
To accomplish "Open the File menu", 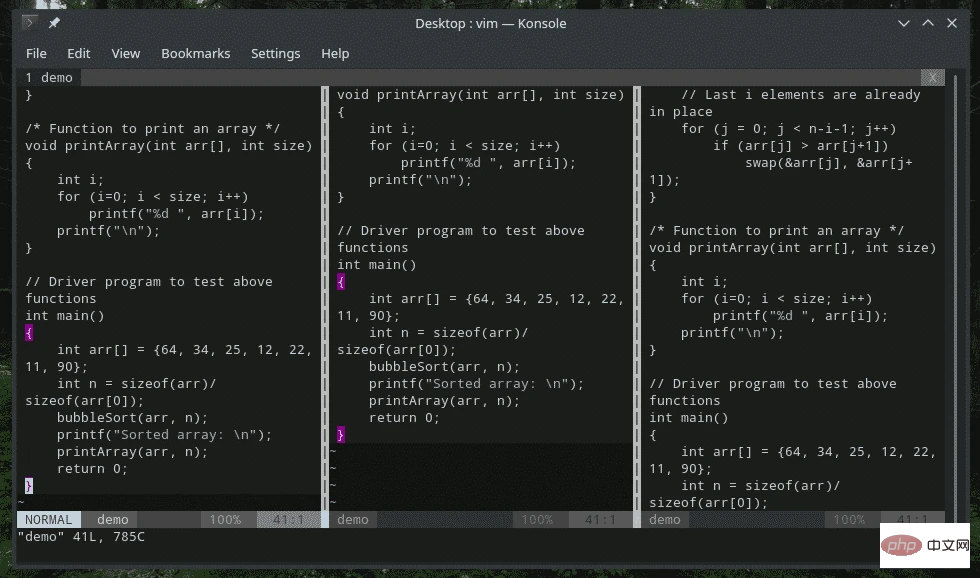I will (x=36, y=53).
